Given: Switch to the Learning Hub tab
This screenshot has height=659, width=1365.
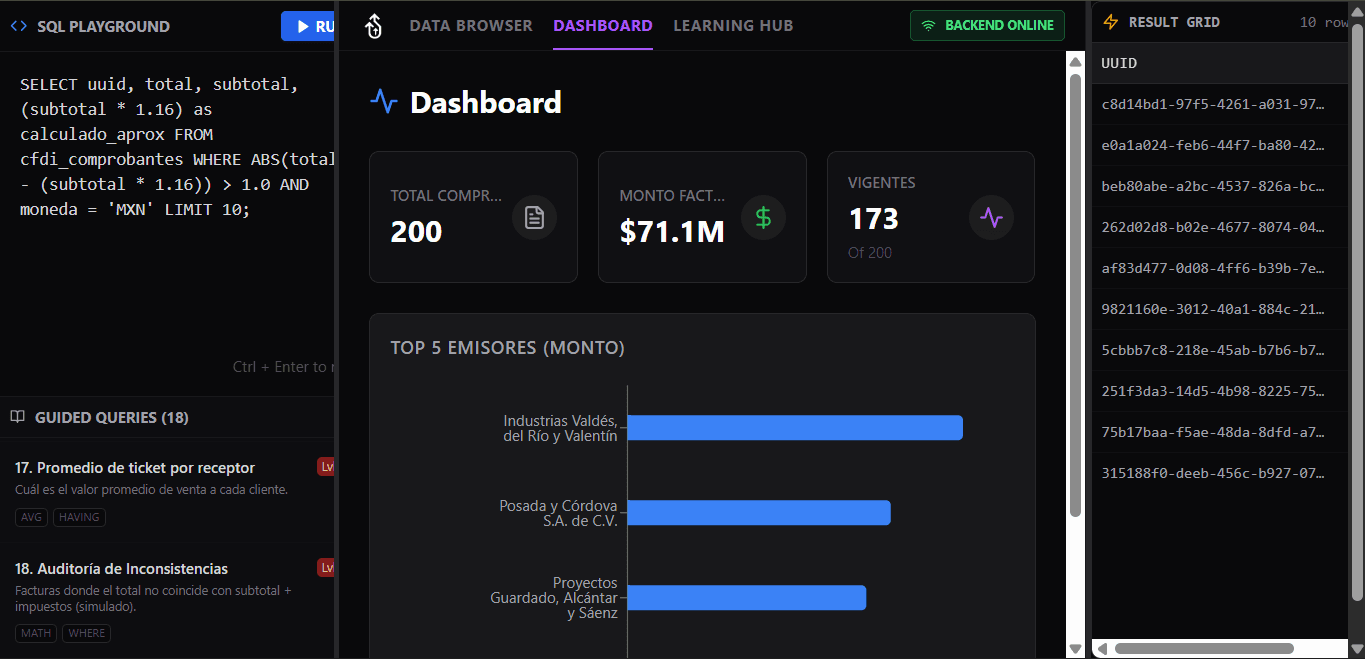Looking at the screenshot, I should point(733,26).
